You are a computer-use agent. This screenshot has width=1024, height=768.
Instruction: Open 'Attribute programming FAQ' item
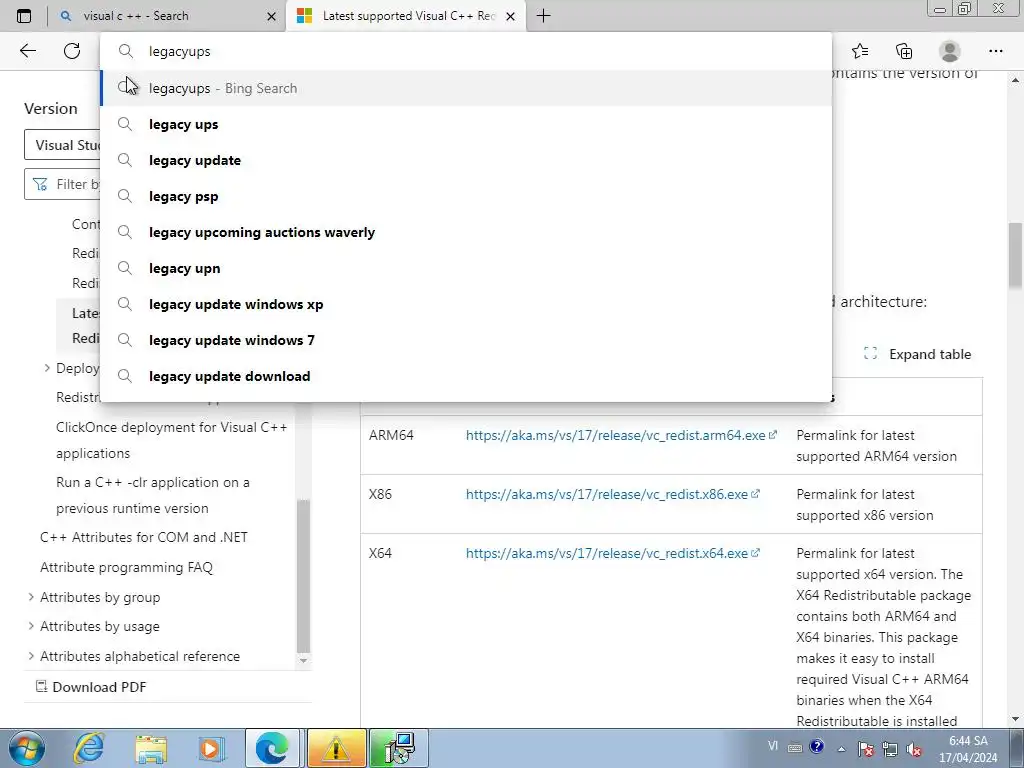pos(126,568)
